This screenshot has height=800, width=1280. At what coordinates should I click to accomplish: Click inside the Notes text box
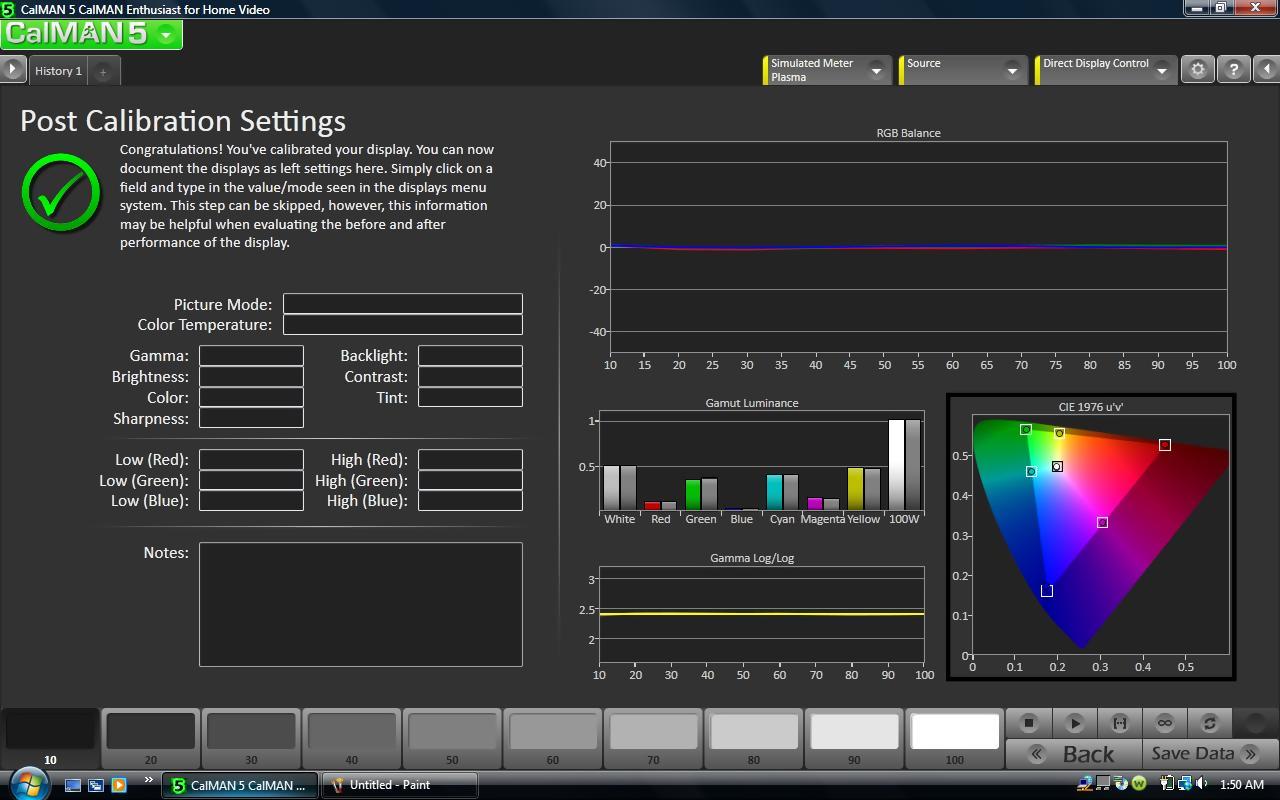(x=360, y=604)
